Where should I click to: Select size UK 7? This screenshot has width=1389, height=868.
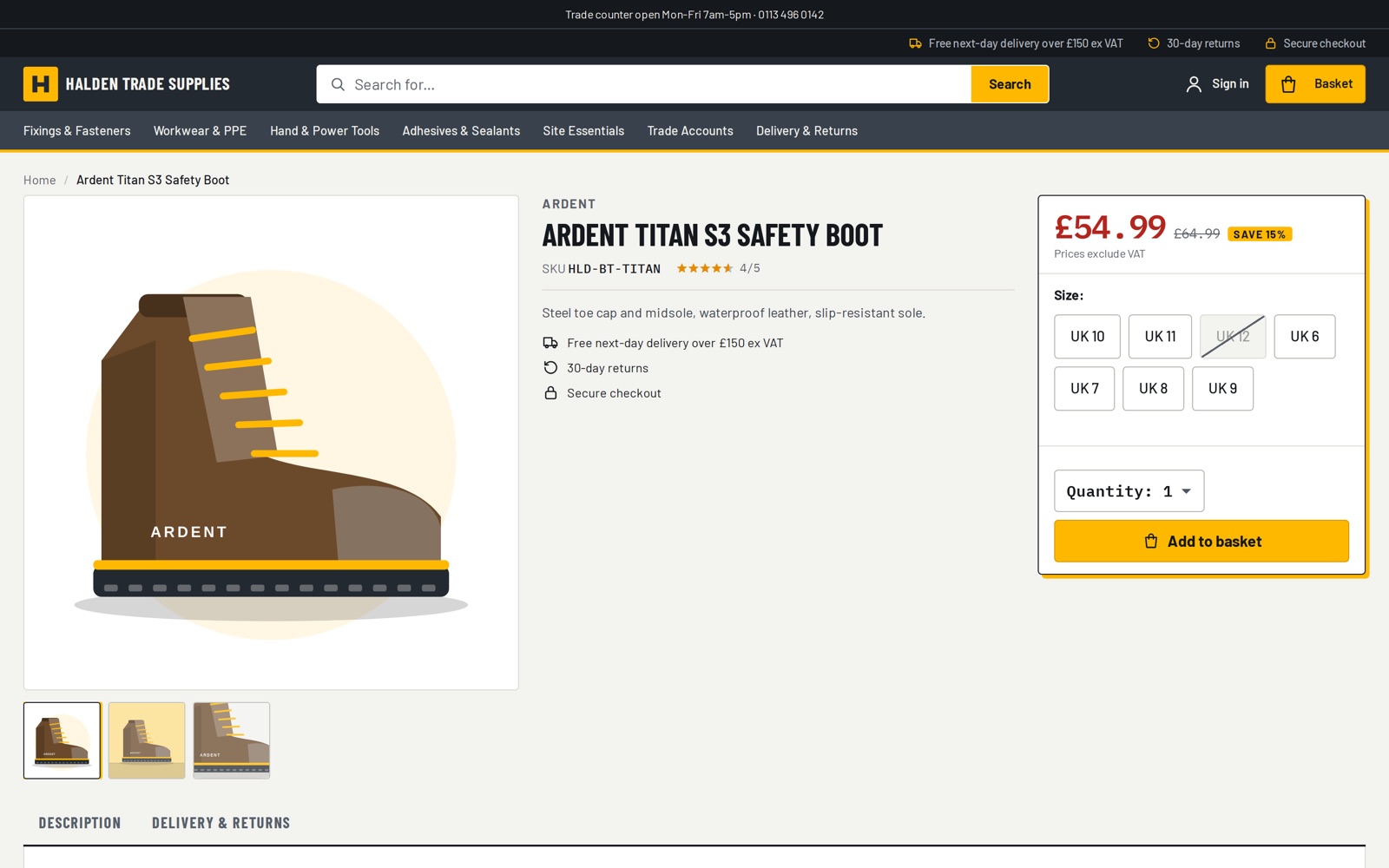1084,389
